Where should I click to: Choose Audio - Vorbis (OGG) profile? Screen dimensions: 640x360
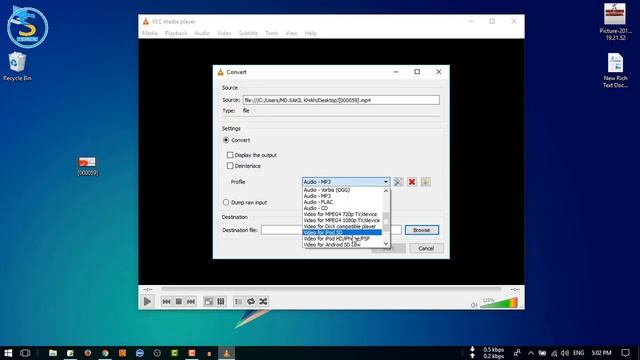pos(342,190)
